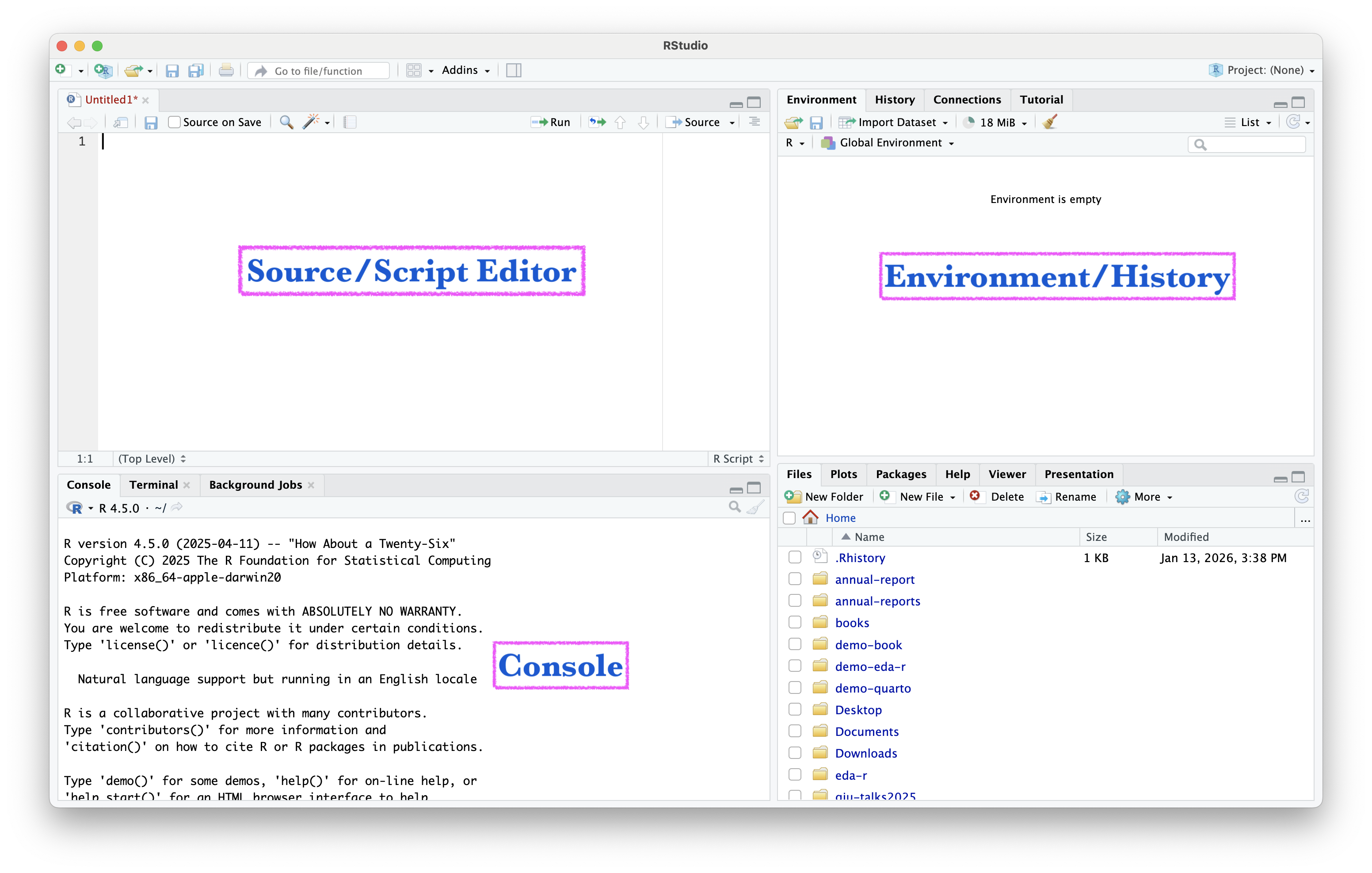
Task: Clear environment objects with the broom icon
Action: 1049,122
